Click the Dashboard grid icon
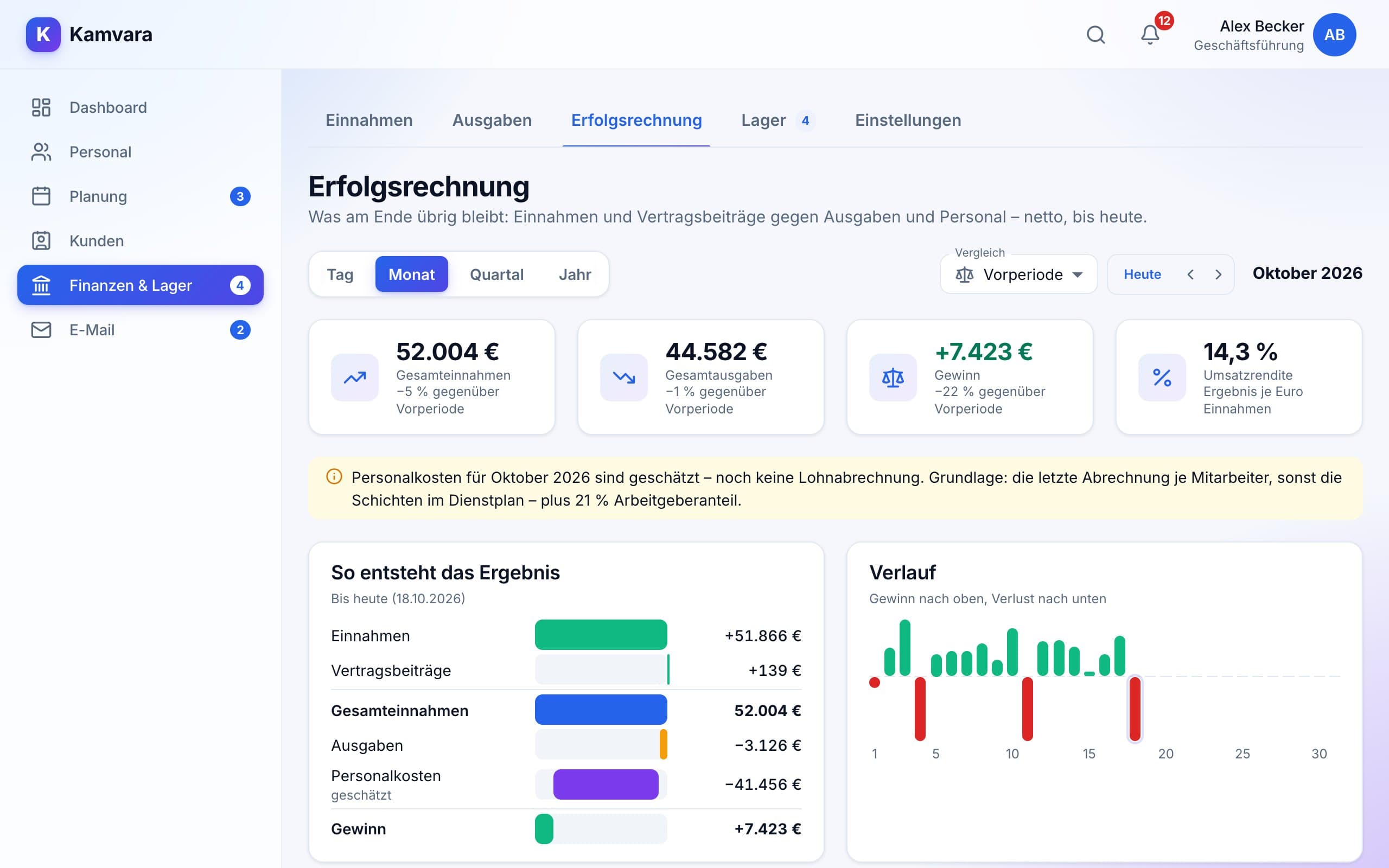Image resolution: width=1389 pixels, height=868 pixels. 41,107
